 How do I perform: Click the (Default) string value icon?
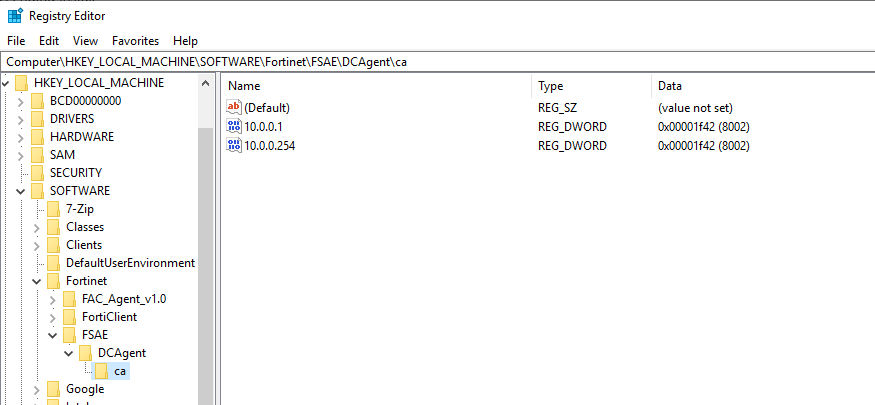pyautogui.click(x=235, y=108)
